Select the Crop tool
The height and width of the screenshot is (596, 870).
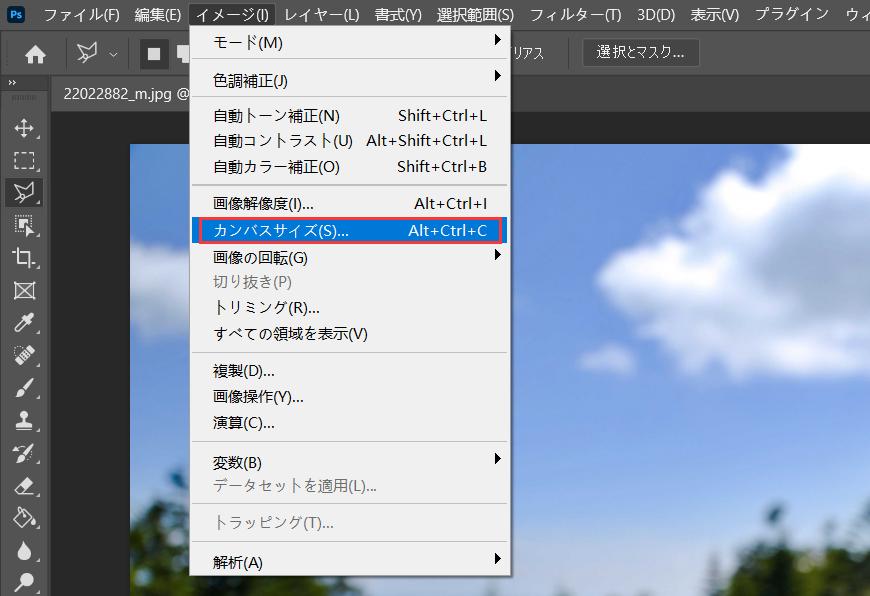(x=24, y=258)
